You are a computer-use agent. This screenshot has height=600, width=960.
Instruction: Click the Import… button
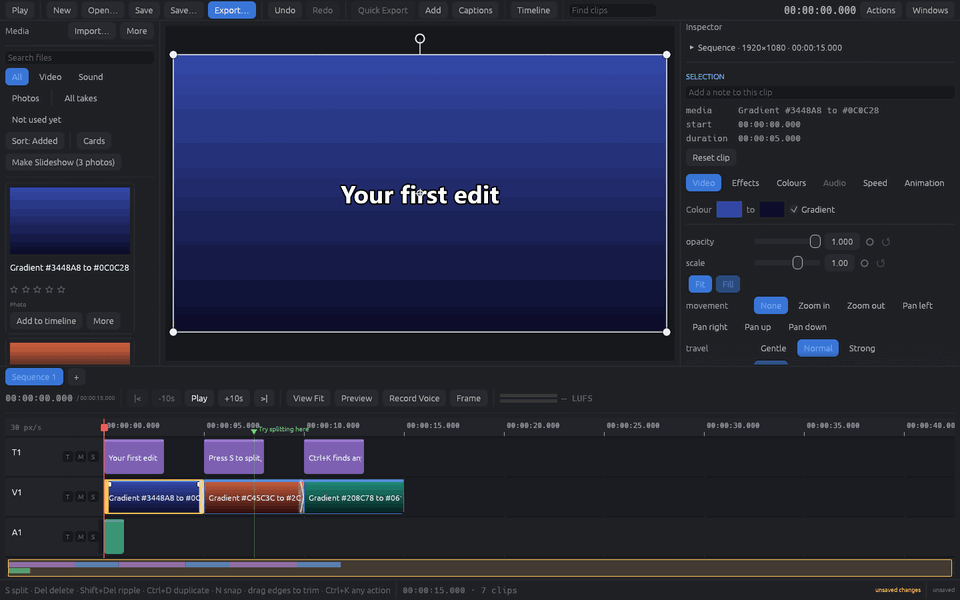click(x=92, y=31)
